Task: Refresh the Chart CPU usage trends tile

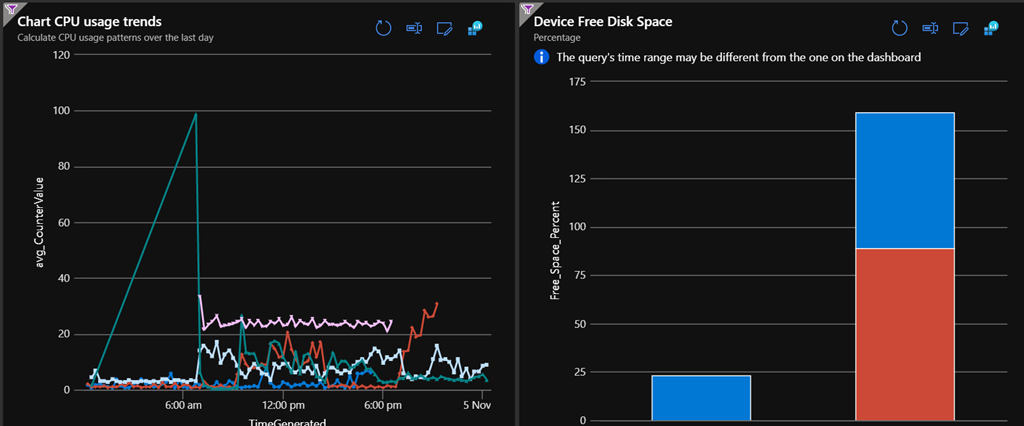Action: pyautogui.click(x=383, y=27)
